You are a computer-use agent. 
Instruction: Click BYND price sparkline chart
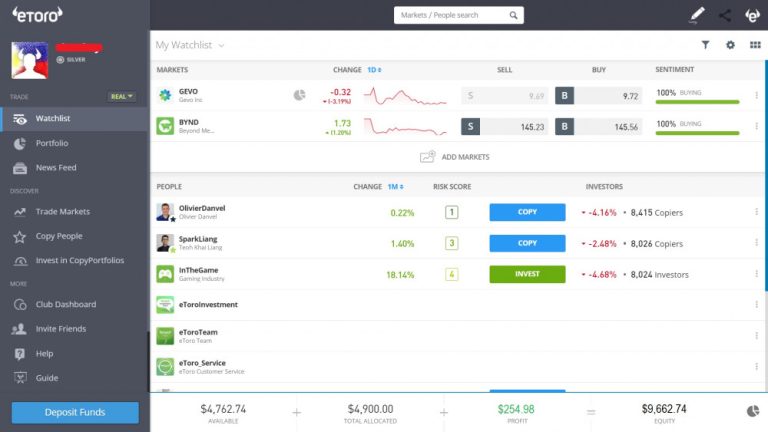(x=405, y=126)
